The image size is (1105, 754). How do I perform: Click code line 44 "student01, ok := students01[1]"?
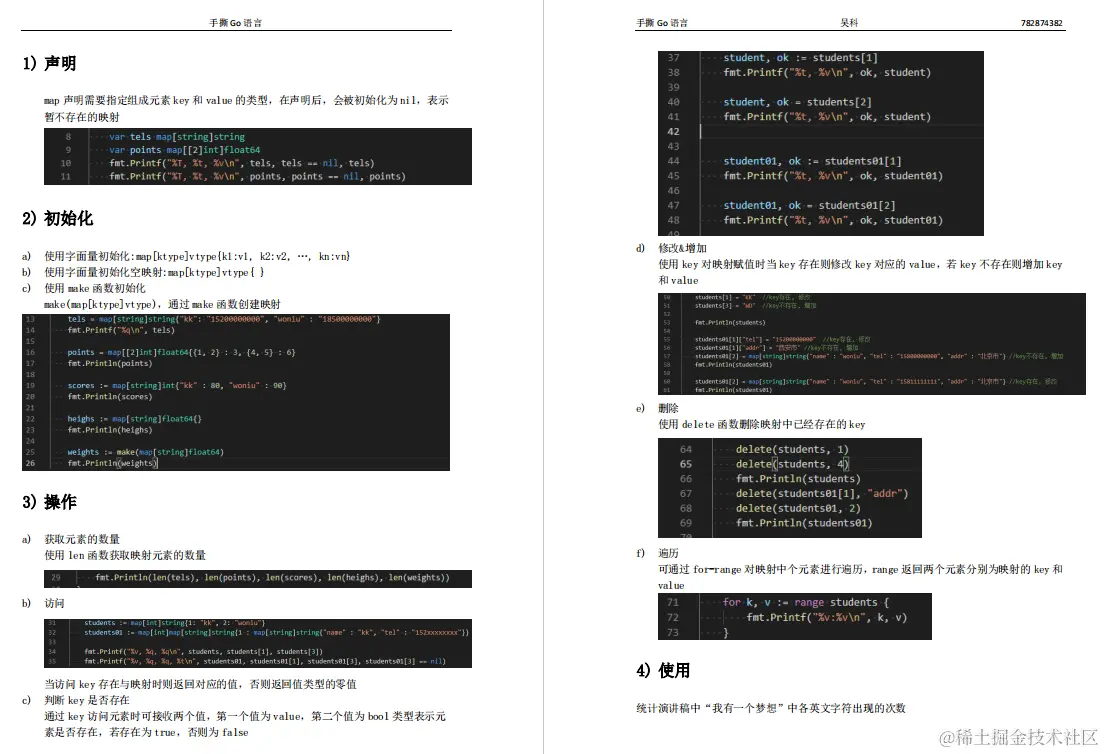pyautogui.click(x=812, y=161)
